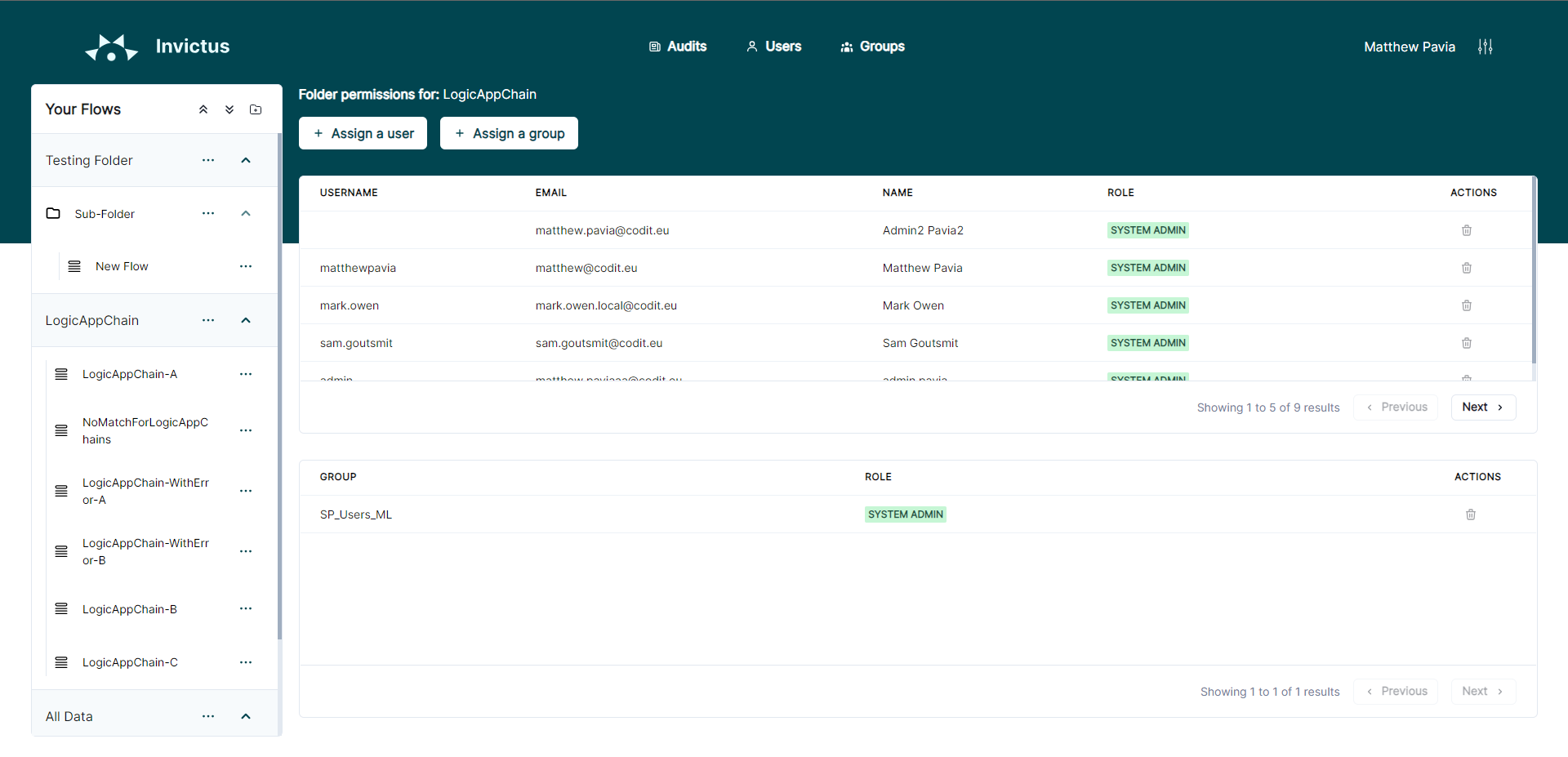Delete the SP_Users_ML group permission

tap(1470, 514)
